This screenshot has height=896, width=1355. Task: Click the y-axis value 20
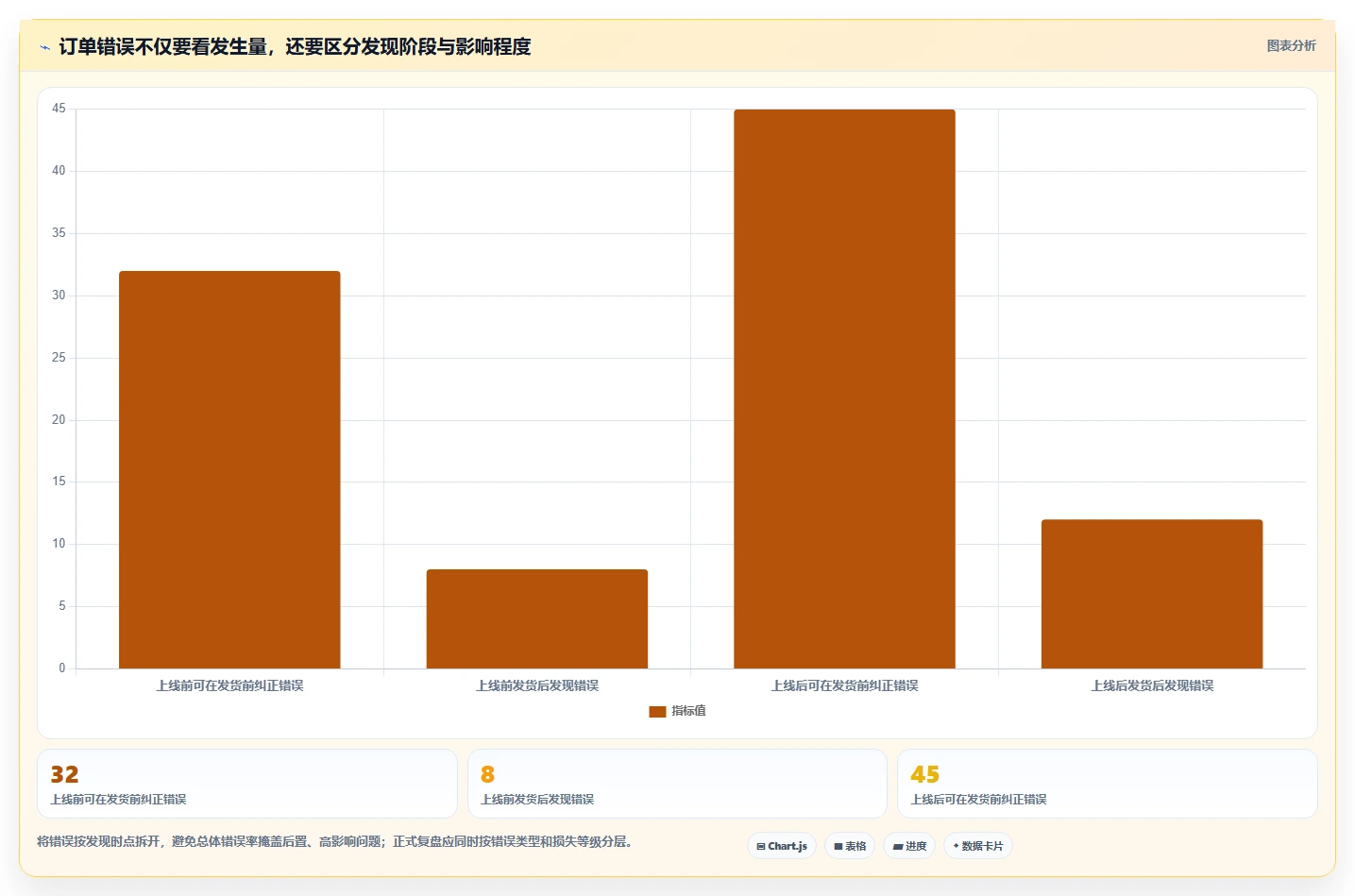coord(59,420)
